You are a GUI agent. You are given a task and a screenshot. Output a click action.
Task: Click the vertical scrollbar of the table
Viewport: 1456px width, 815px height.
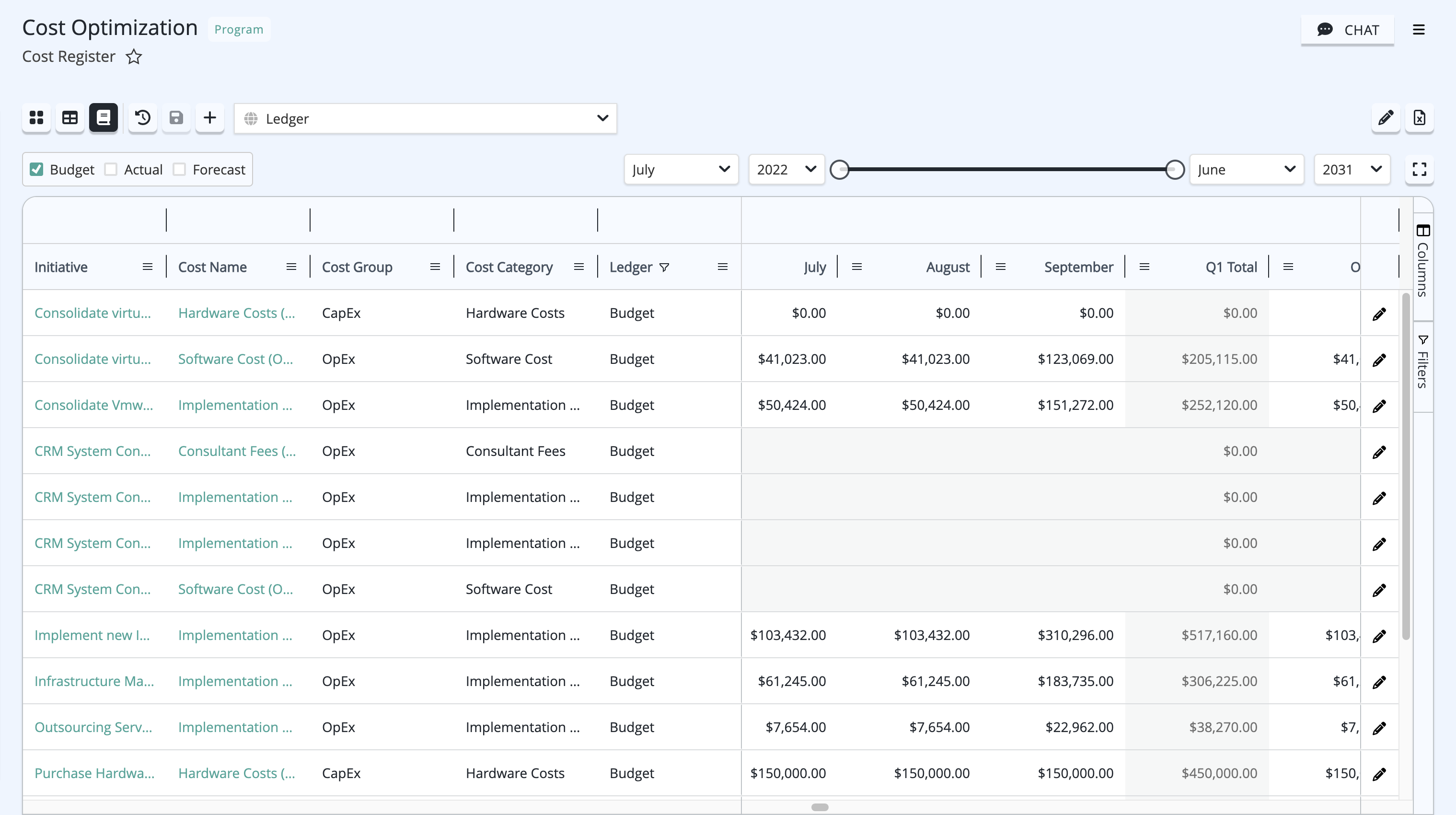point(1406,466)
